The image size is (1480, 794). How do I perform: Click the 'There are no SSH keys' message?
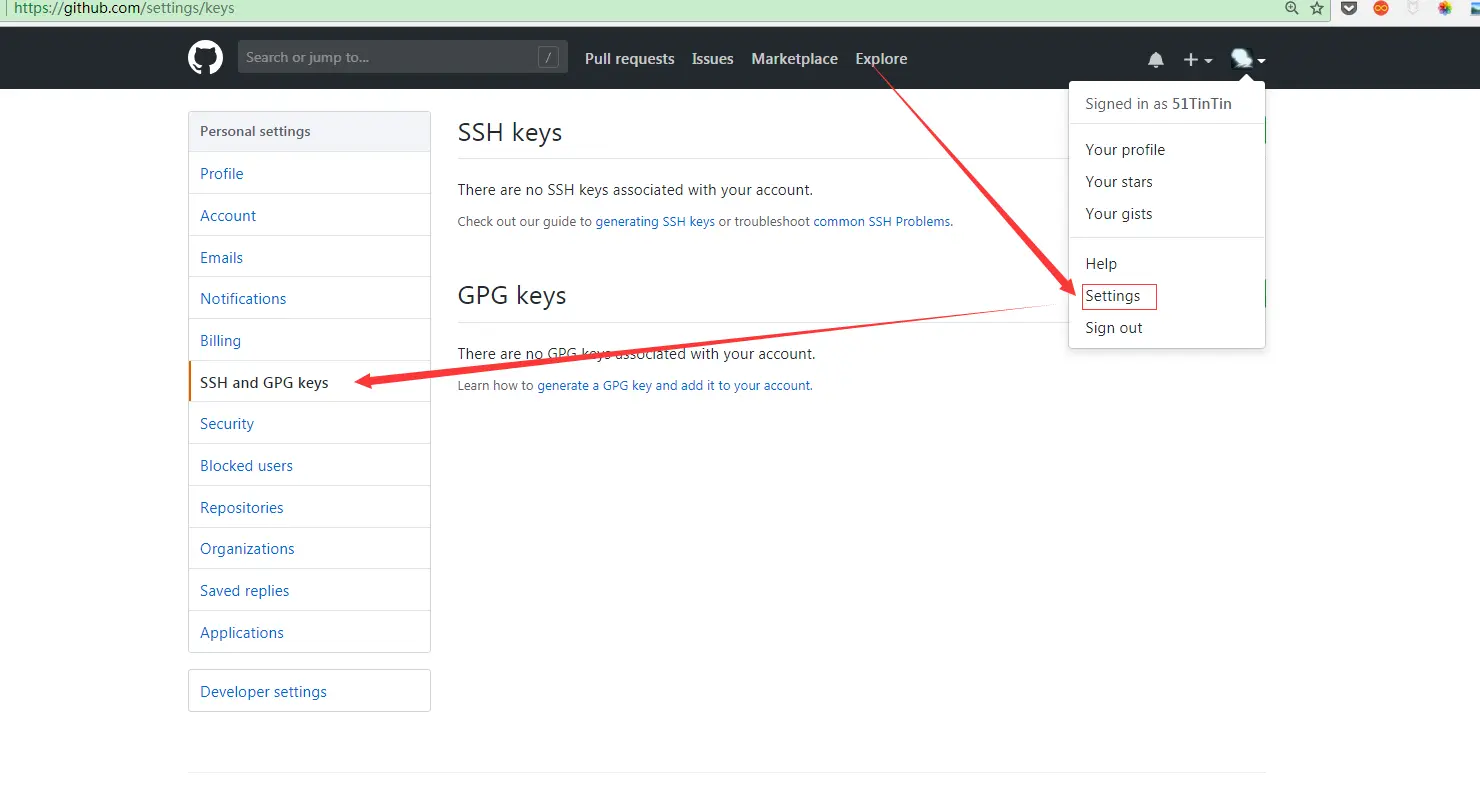[x=635, y=190]
